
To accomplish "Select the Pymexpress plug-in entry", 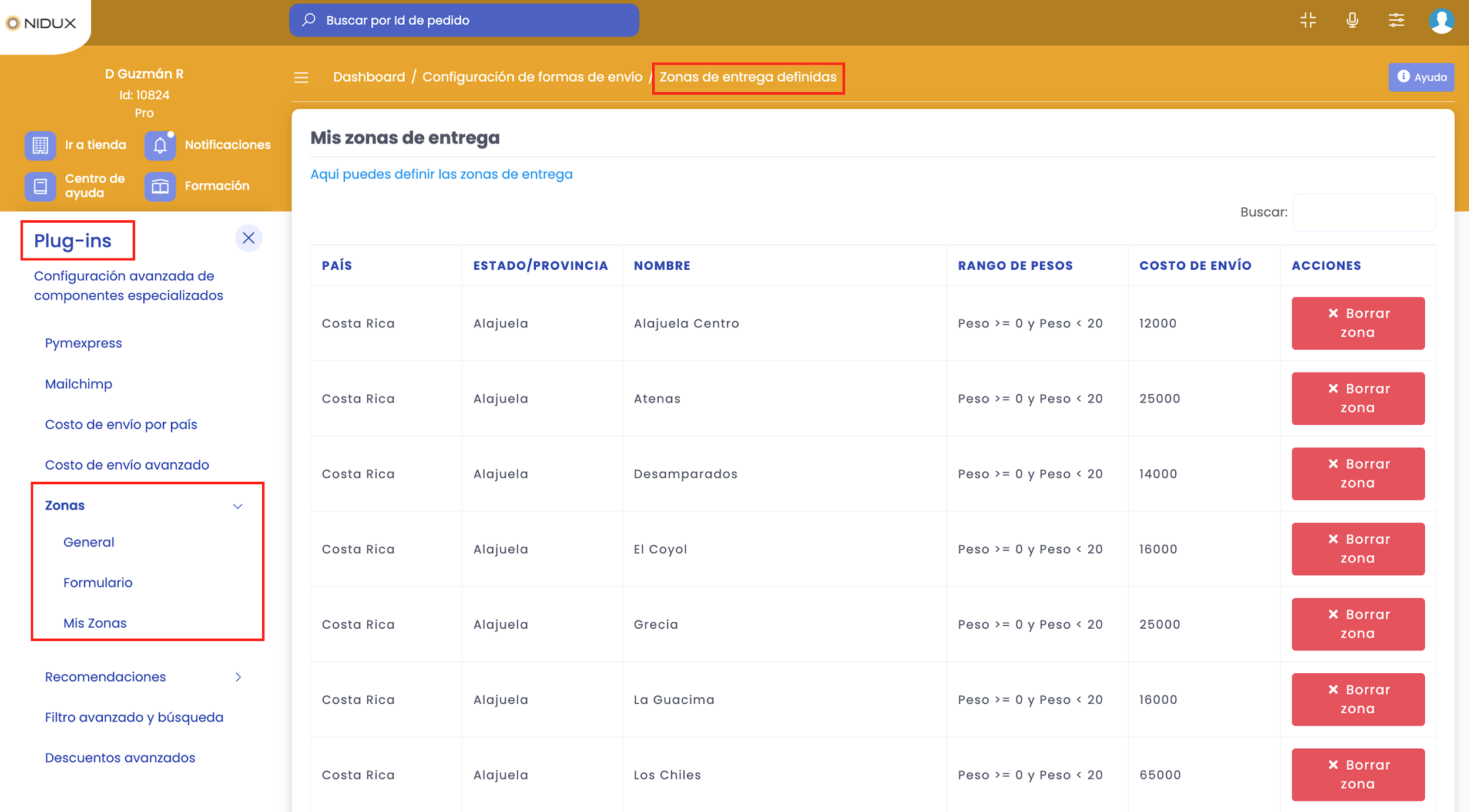I will [x=83, y=343].
